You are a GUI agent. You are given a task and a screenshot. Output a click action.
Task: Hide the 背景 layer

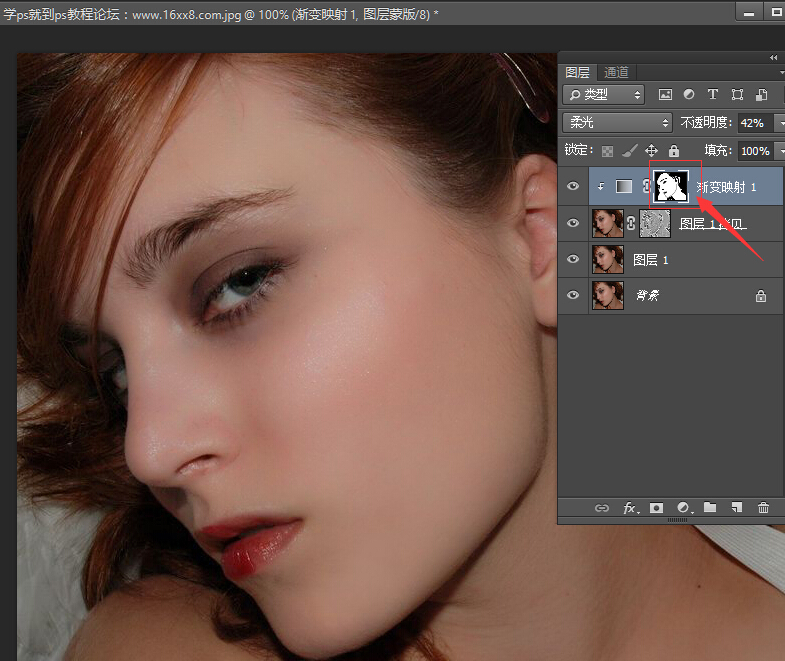[573, 295]
